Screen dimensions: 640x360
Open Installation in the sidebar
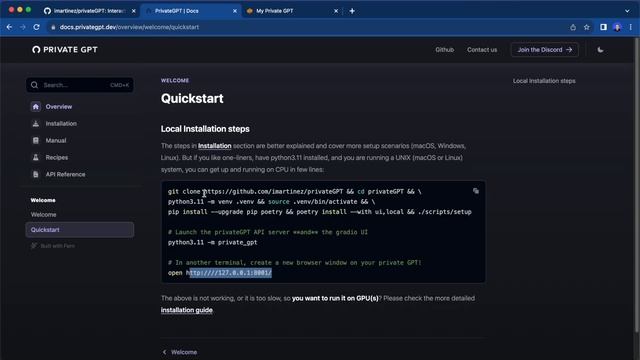pos(61,124)
